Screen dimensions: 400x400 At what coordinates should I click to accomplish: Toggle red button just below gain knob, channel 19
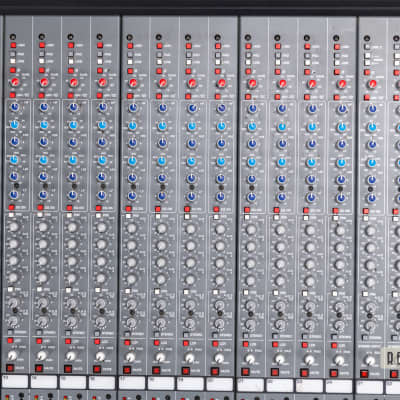point(188,96)
